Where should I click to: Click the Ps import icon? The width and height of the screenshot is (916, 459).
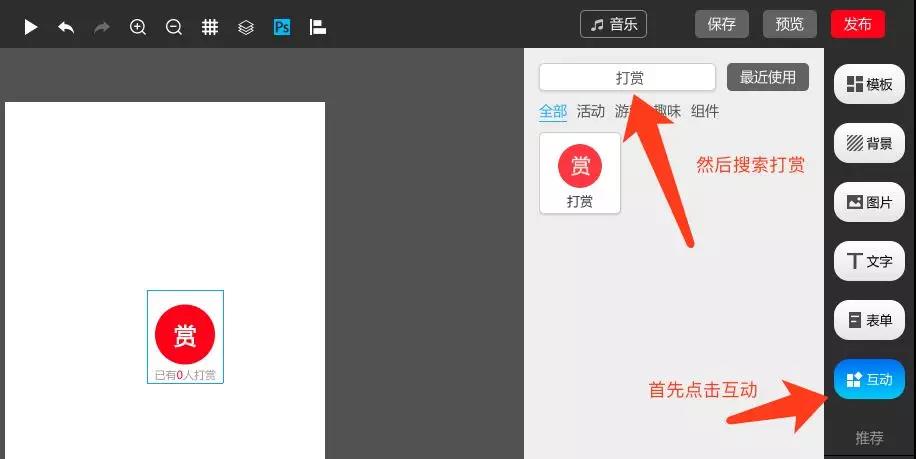[x=282, y=27]
